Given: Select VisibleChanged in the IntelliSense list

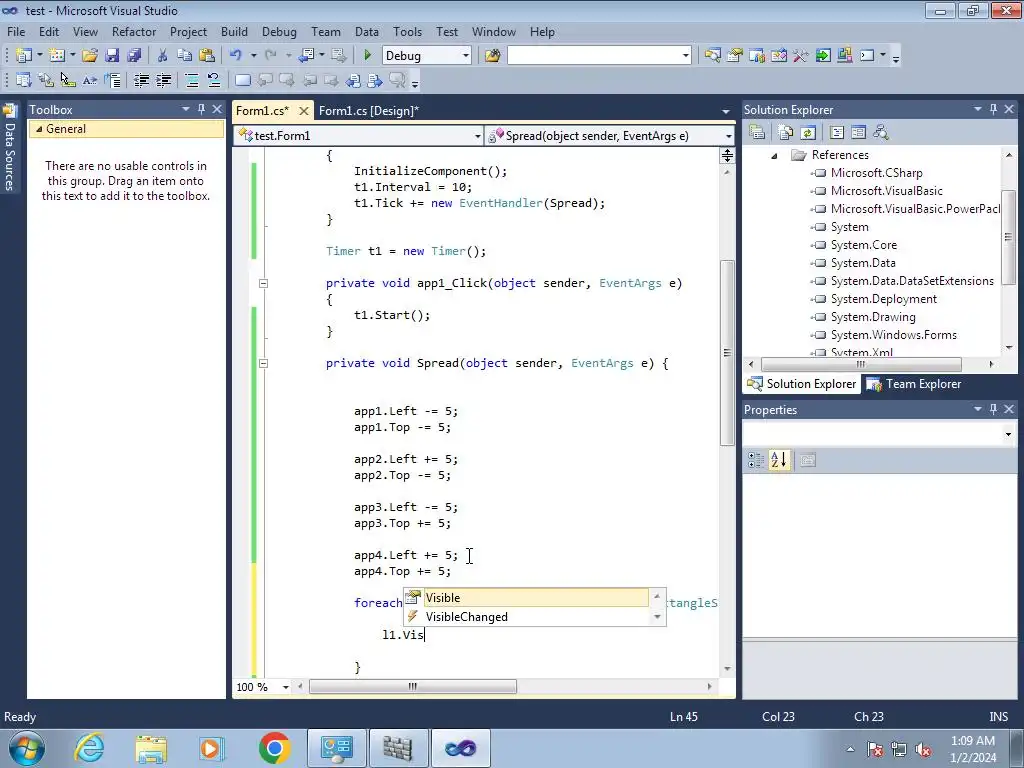Looking at the screenshot, I should [x=526, y=616].
